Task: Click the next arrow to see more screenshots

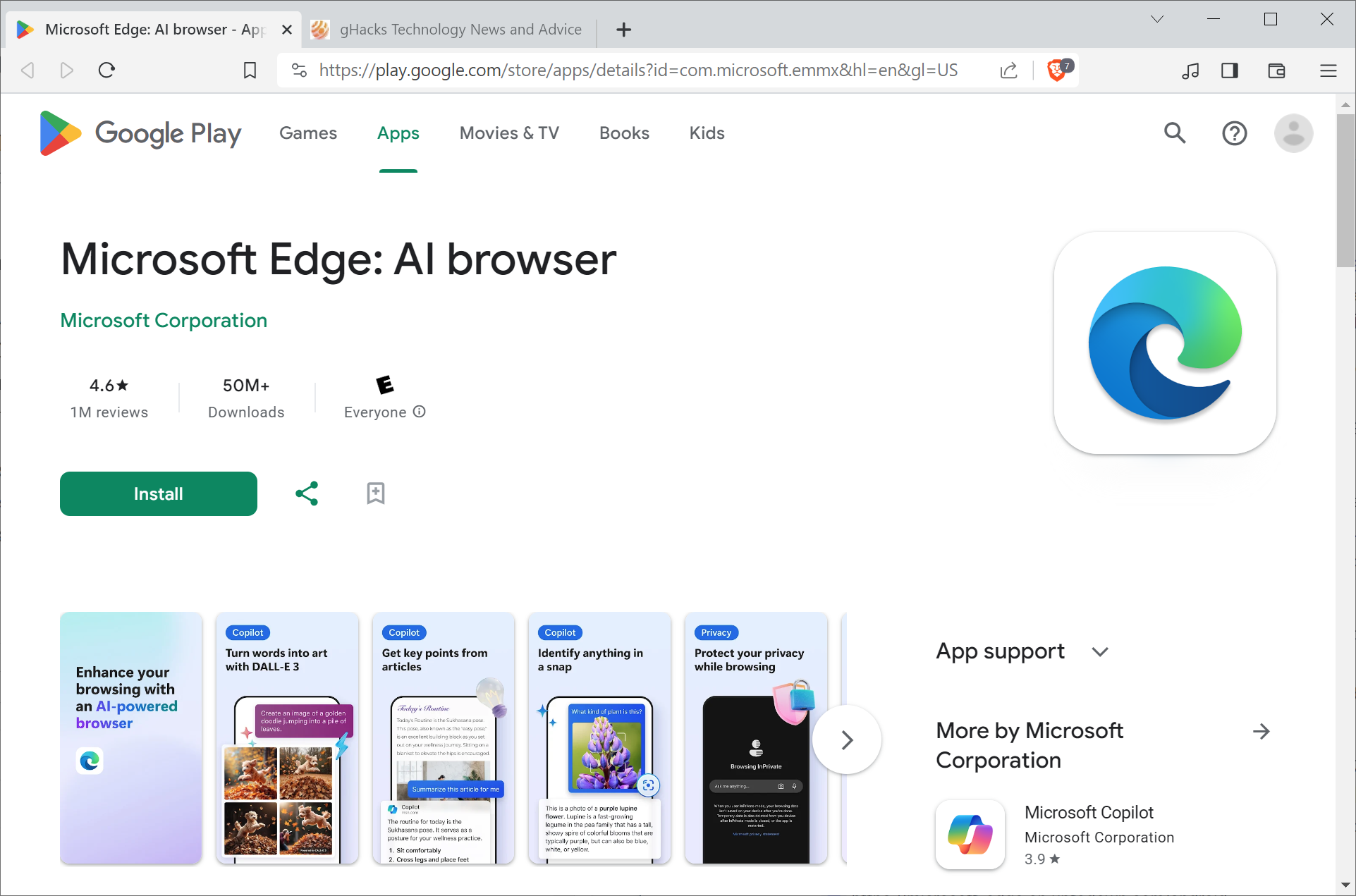Action: 847,740
